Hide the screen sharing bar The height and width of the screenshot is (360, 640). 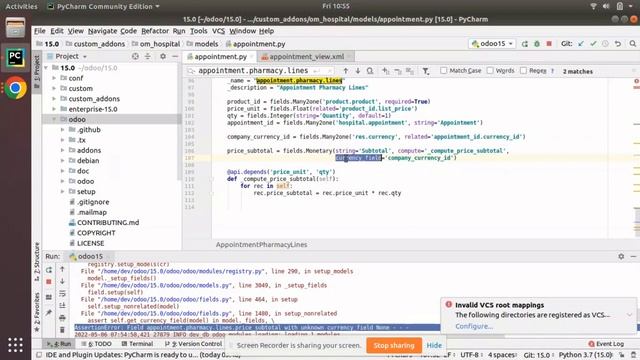click(434, 345)
